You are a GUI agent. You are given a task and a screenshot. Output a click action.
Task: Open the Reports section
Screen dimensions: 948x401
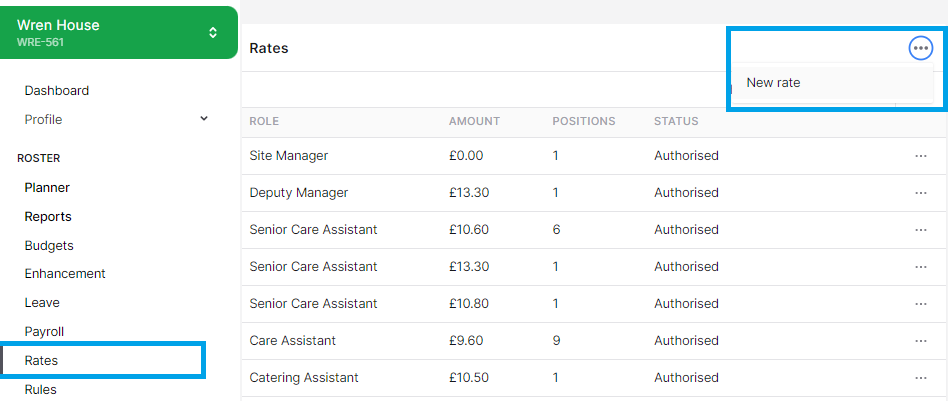pos(48,217)
